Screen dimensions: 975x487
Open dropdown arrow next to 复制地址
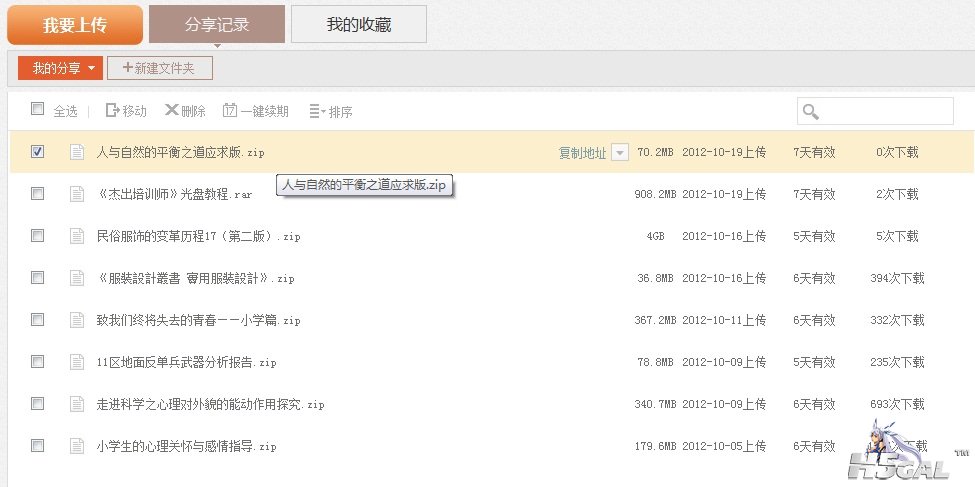click(620, 153)
